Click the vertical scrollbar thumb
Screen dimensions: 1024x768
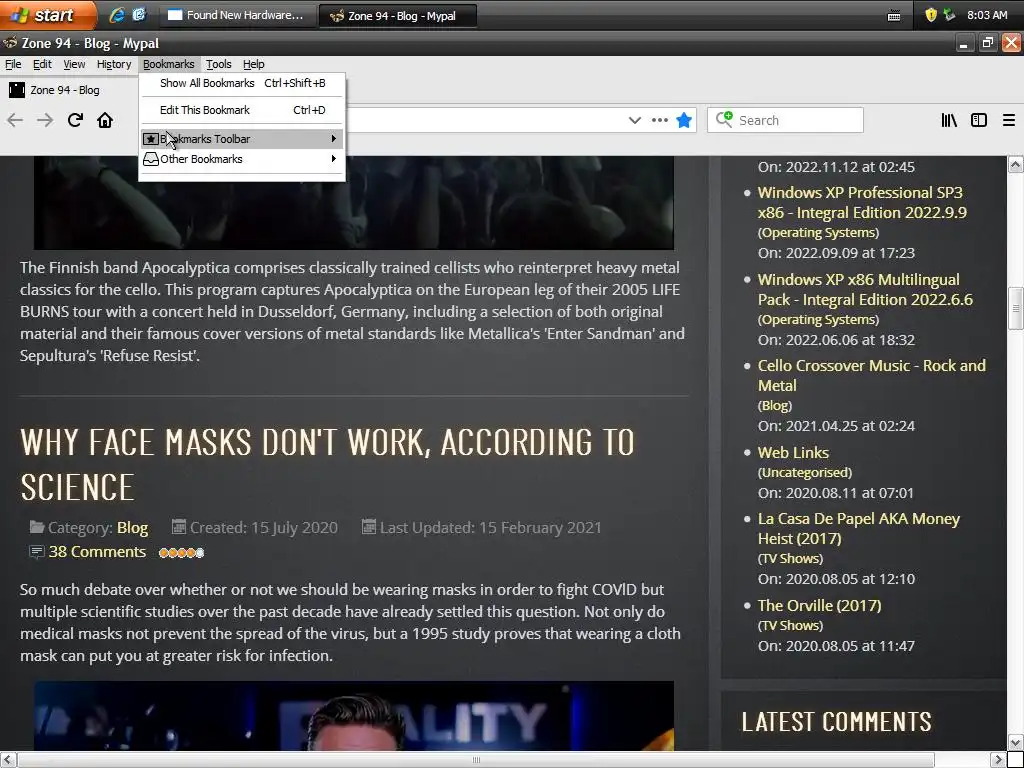(x=1016, y=309)
